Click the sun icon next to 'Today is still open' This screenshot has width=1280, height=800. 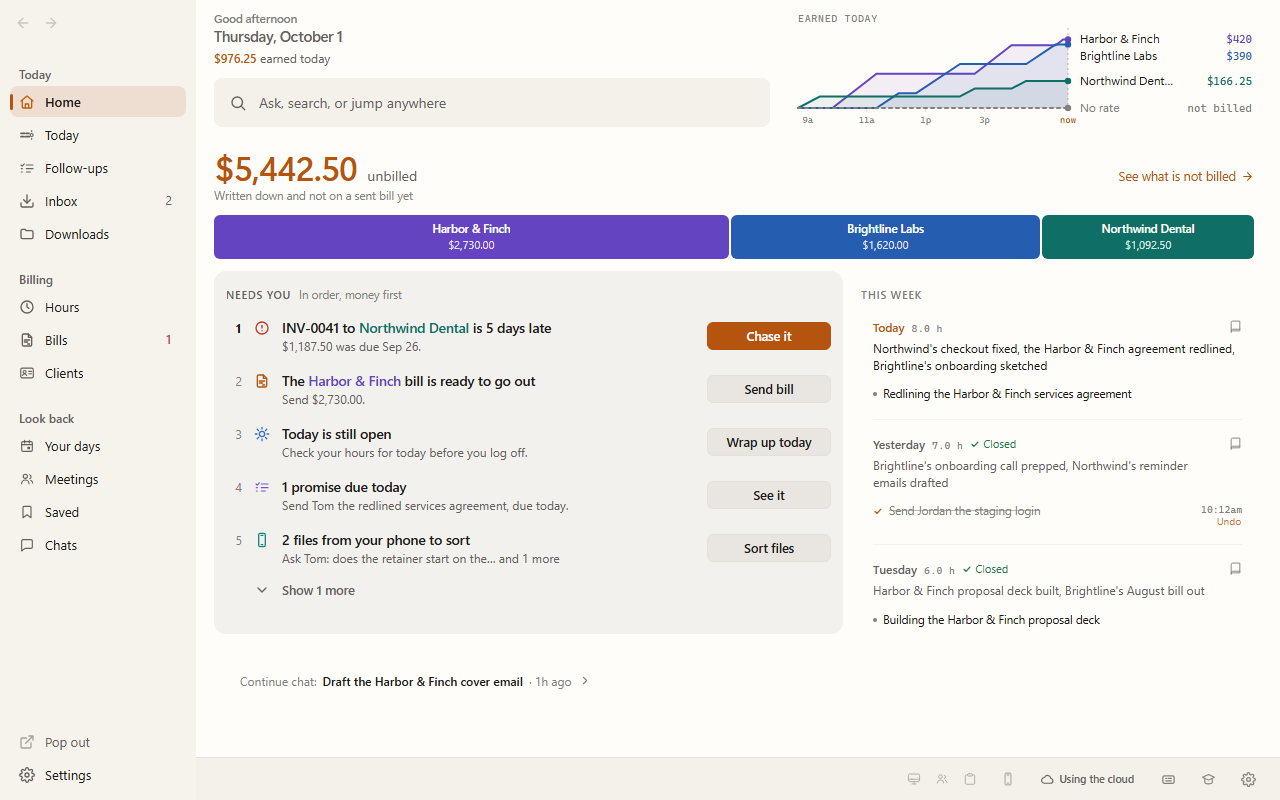coord(262,434)
